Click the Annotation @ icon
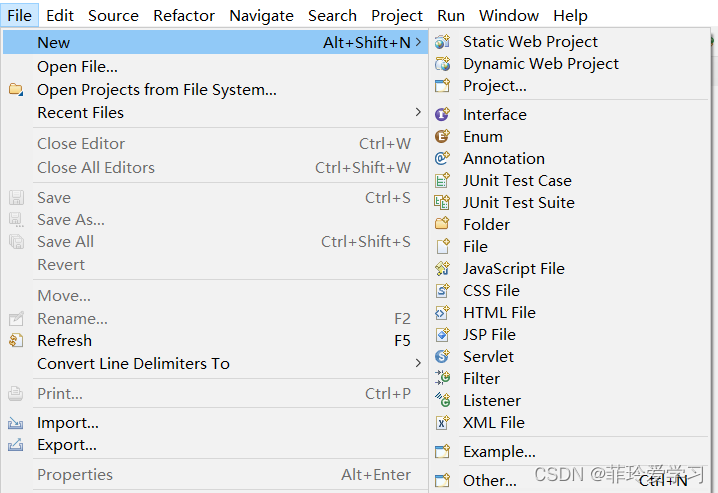The image size is (718, 493). (x=442, y=158)
